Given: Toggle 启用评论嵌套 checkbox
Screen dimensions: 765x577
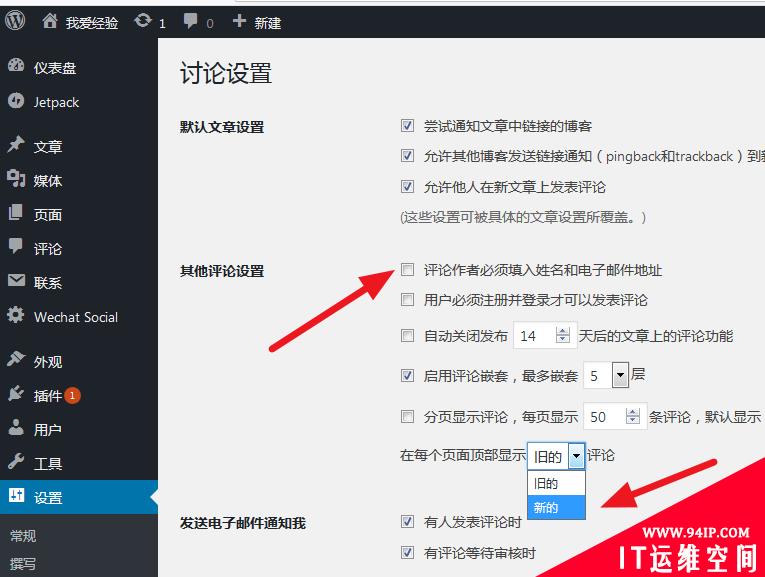Looking at the screenshot, I should tap(407, 376).
